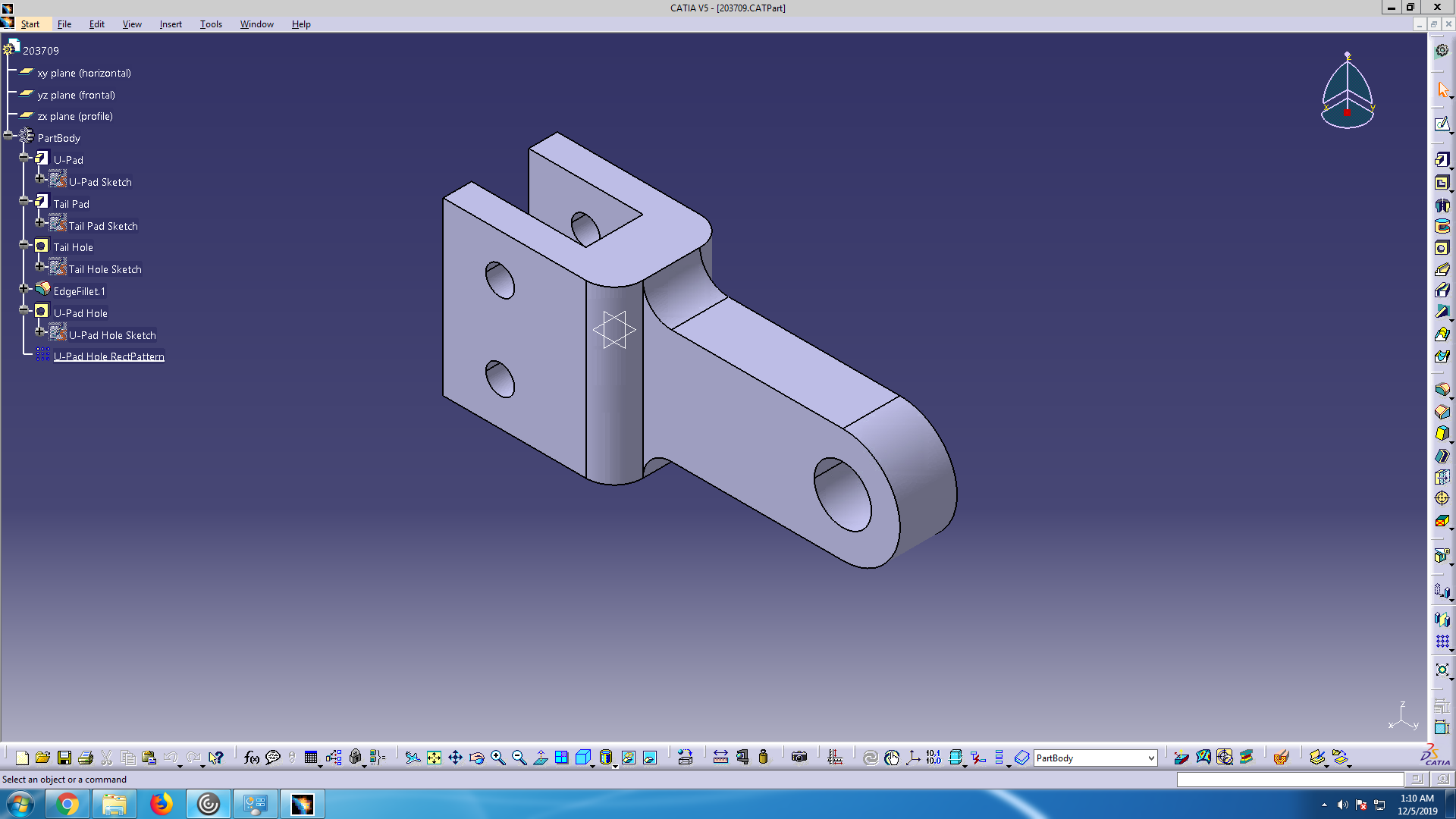Select U-Pad Hole RectPattern in tree
This screenshot has width=1456, height=819.
coord(108,356)
